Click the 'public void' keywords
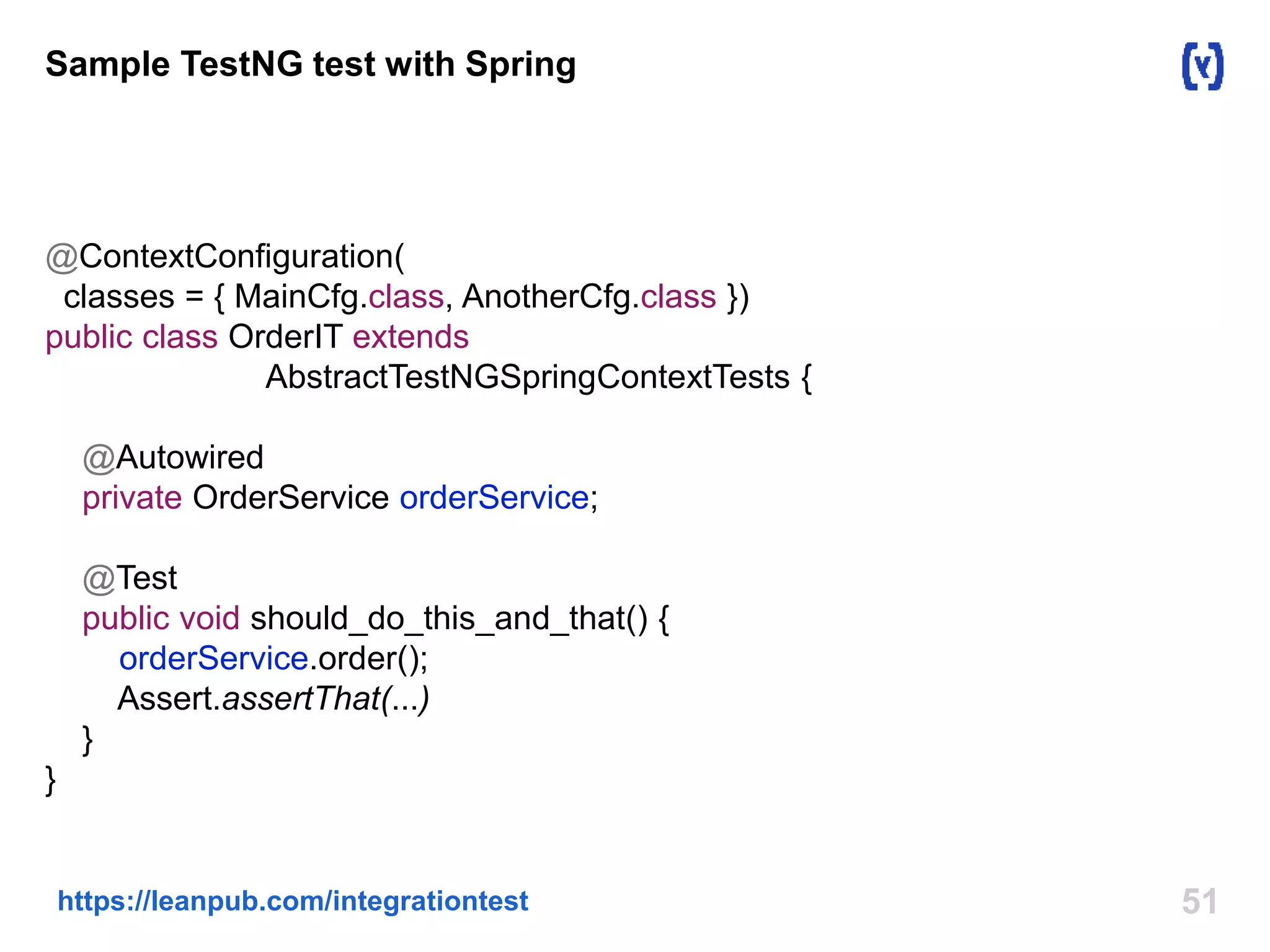This screenshot has height=952, width=1270. [161, 619]
